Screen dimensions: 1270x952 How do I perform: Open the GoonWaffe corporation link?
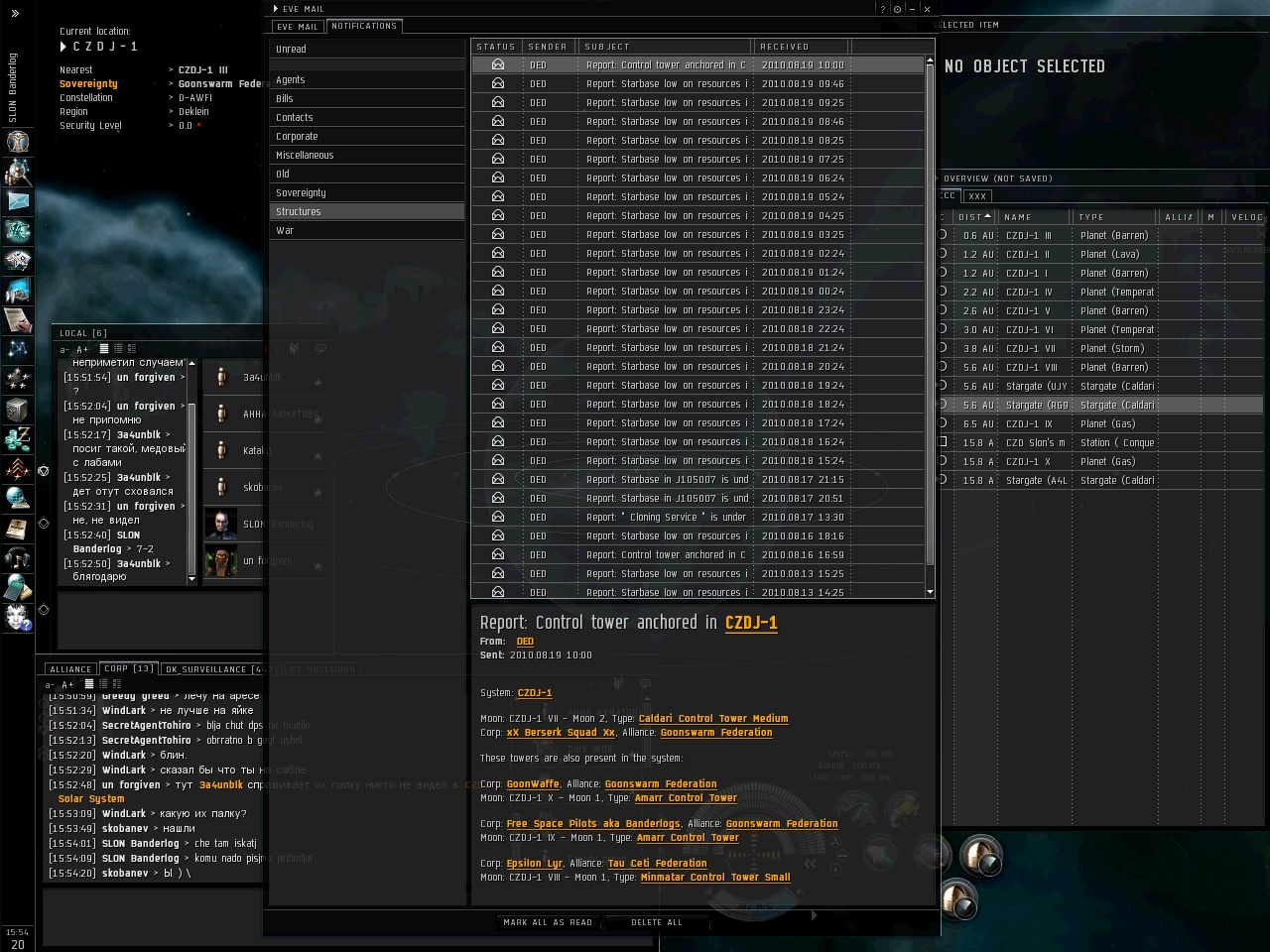(533, 784)
